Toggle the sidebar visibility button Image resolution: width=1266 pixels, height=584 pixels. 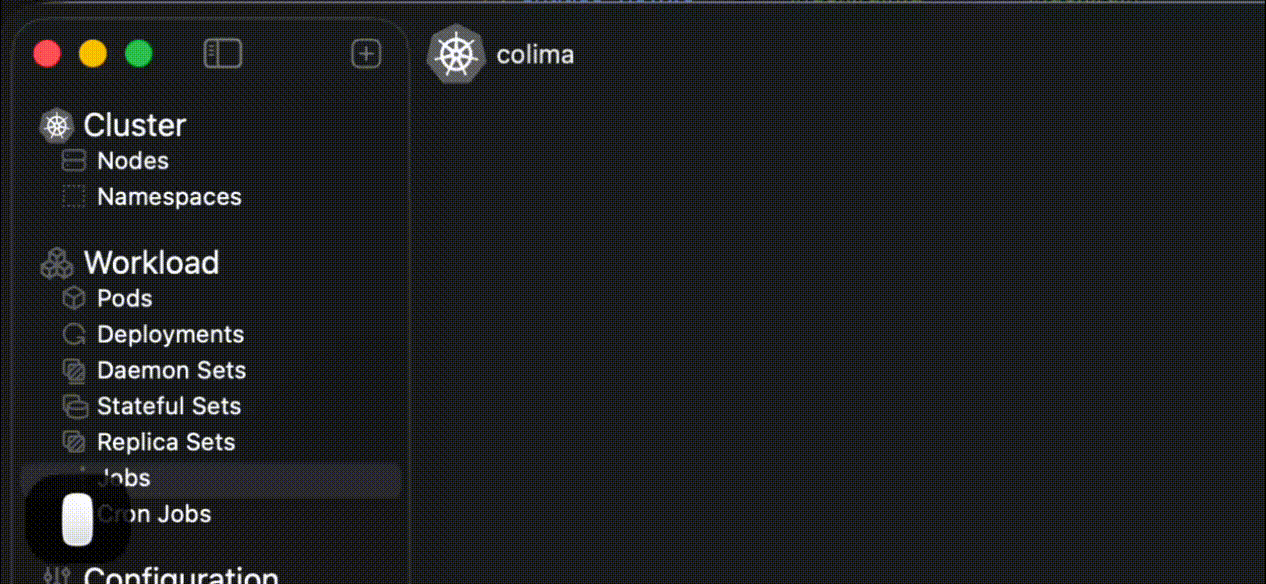(x=222, y=54)
